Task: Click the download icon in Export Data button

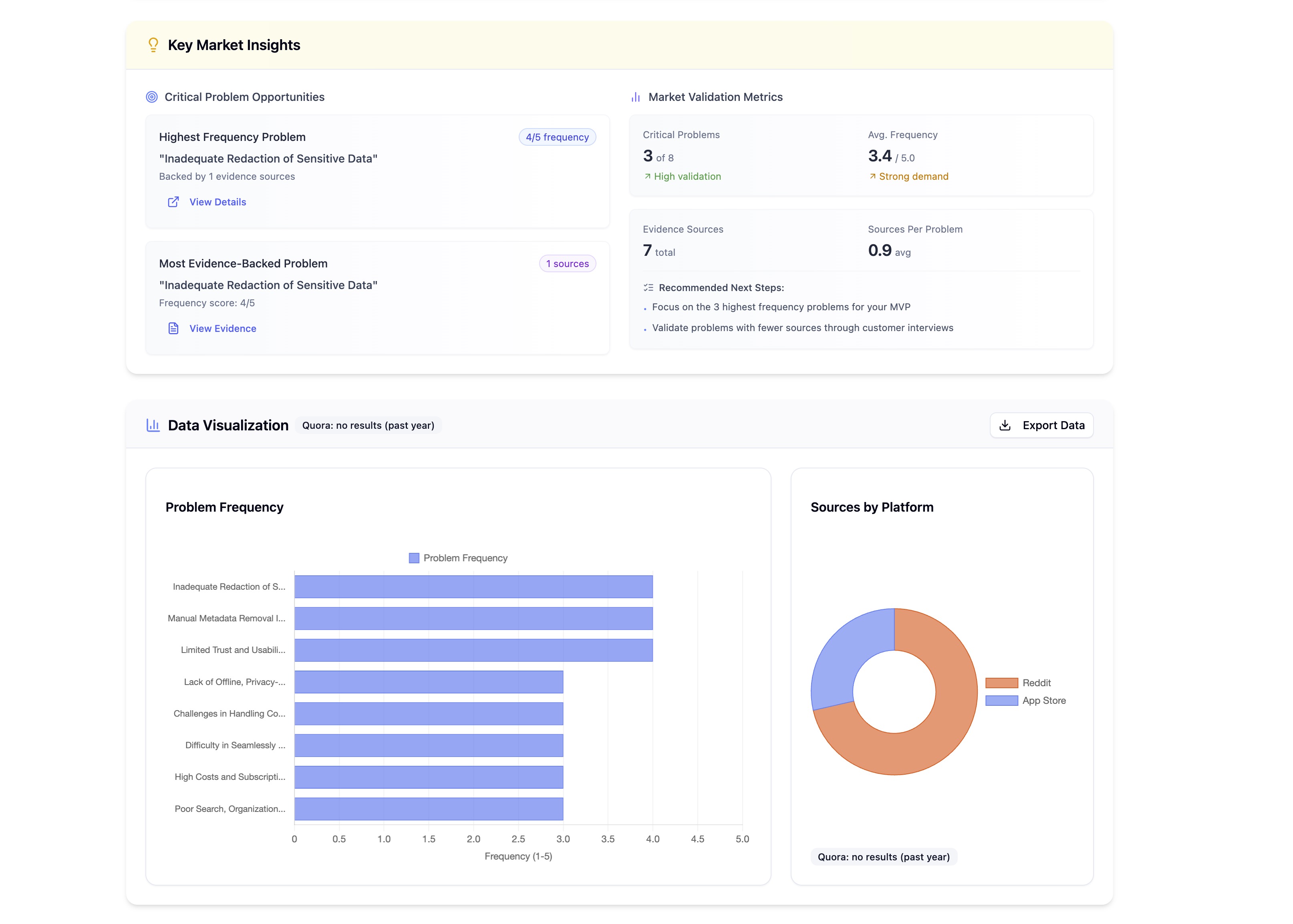Action: pos(1005,425)
